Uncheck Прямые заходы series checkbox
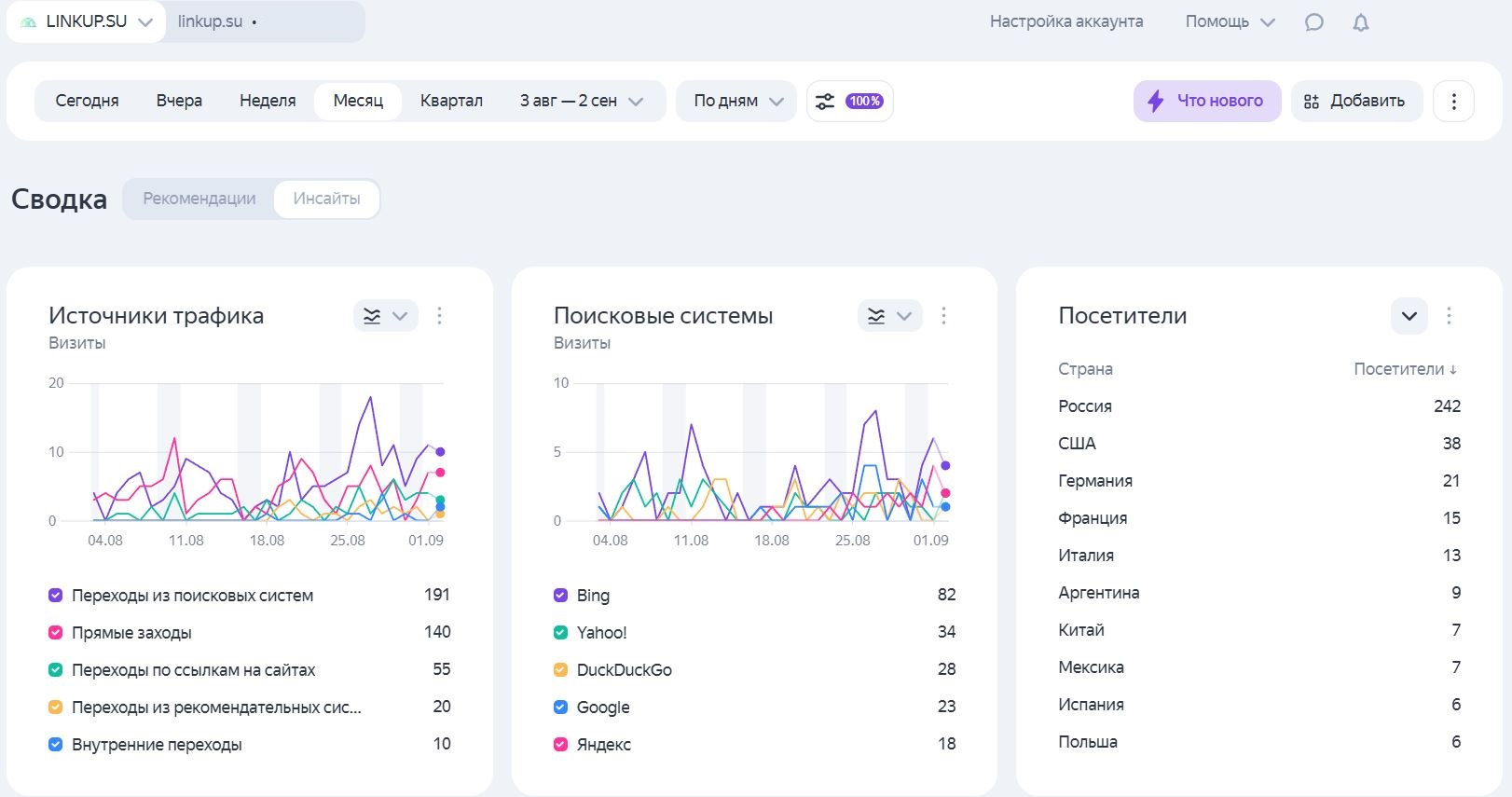 click(55, 633)
